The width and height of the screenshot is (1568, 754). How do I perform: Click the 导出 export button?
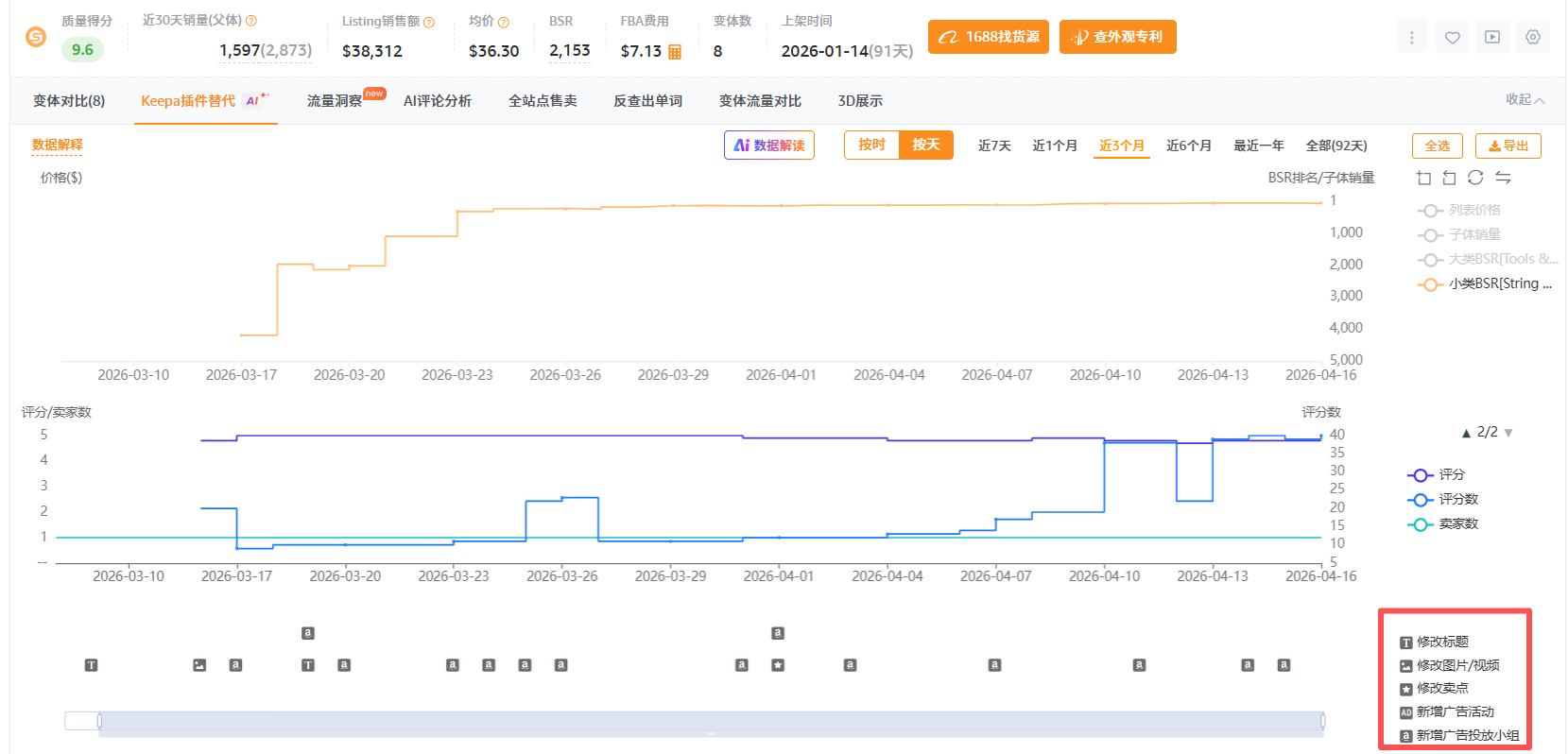[x=1508, y=146]
